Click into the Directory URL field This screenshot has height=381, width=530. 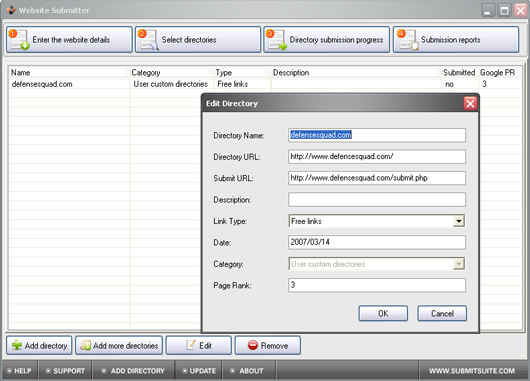click(x=377, y=157)
